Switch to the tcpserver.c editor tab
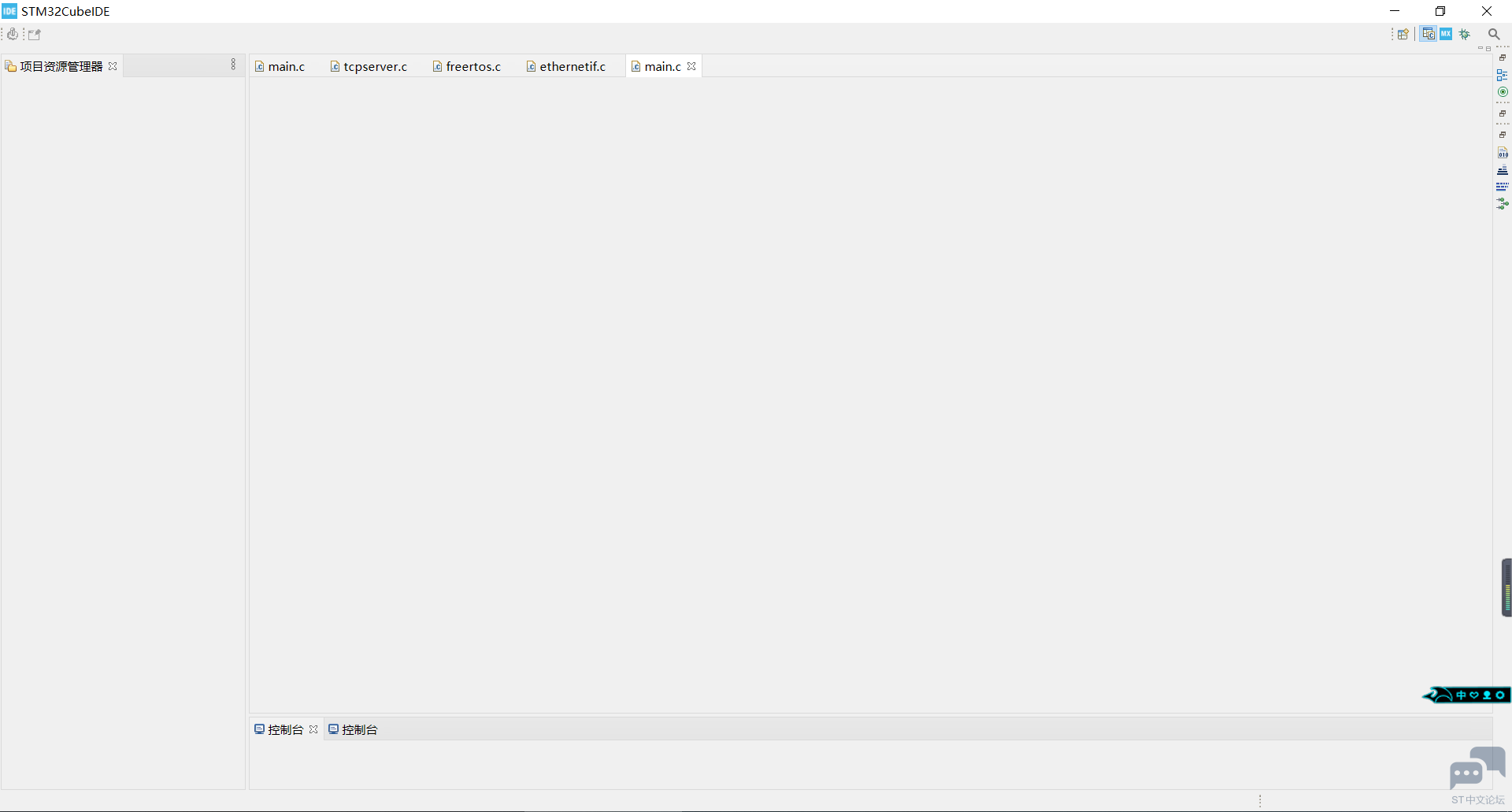The height and width of the screenshot is (812, 1512). 375,67
